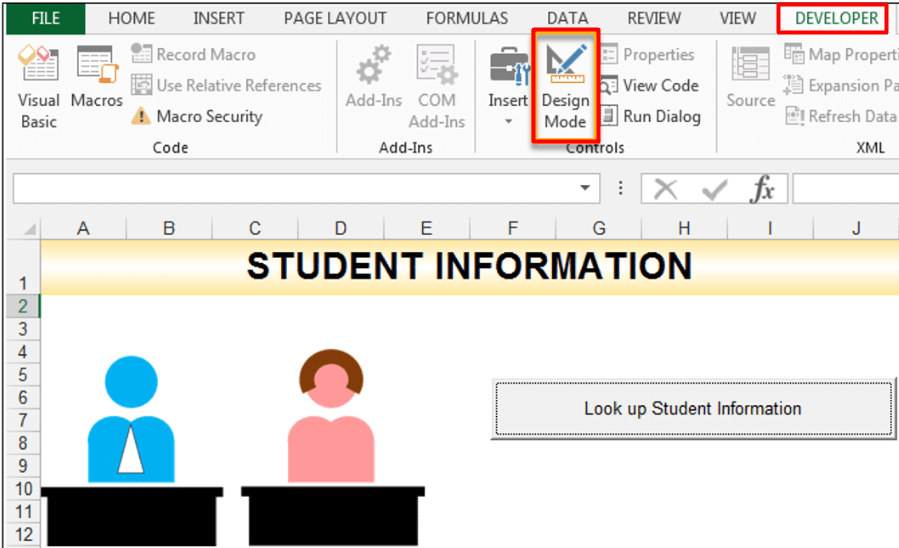Click the formula bar input area
This screenshot has height=548, width=899.
coord(846,189)
